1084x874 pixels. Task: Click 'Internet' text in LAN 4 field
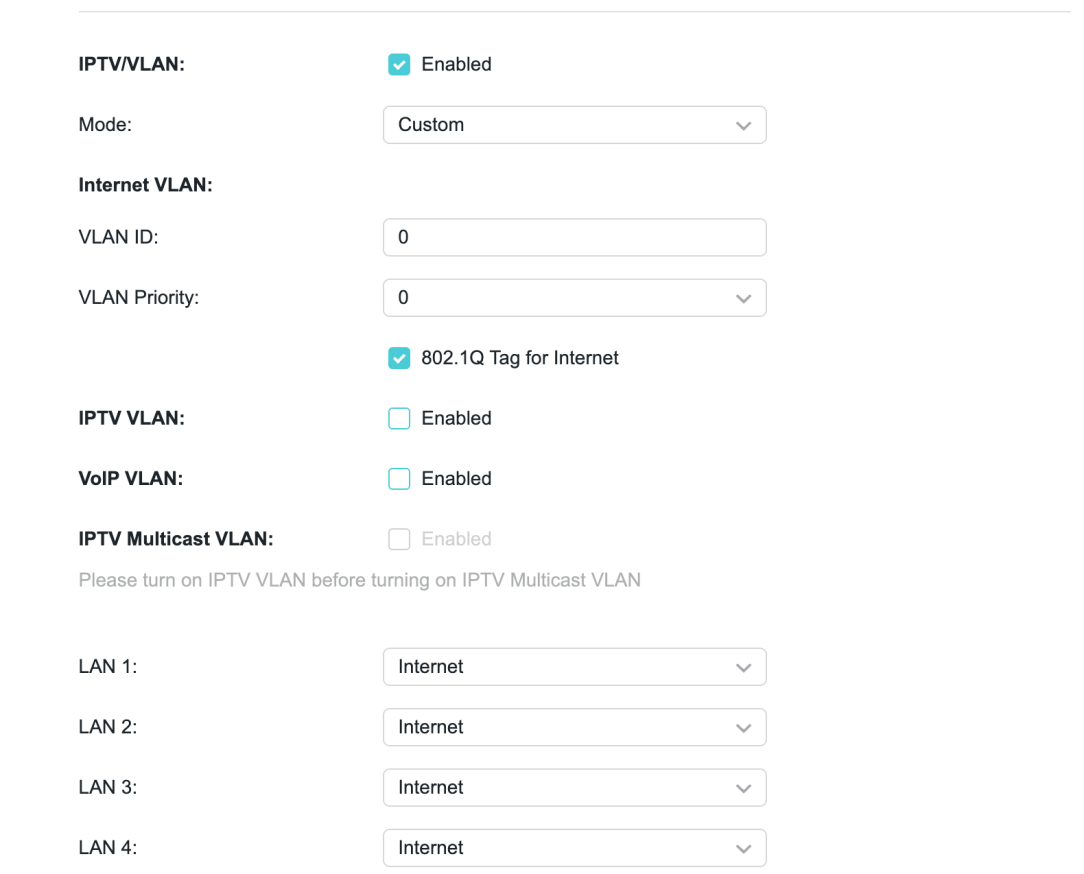[x=431, y=847]
